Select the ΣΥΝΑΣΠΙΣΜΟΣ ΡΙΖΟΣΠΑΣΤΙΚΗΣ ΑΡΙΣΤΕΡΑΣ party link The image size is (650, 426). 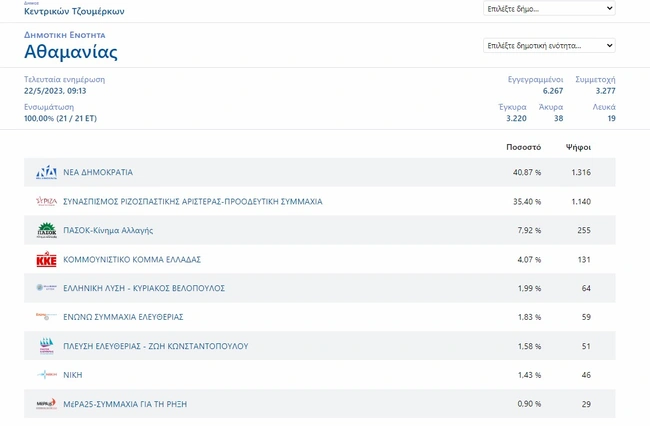point(192,201)
